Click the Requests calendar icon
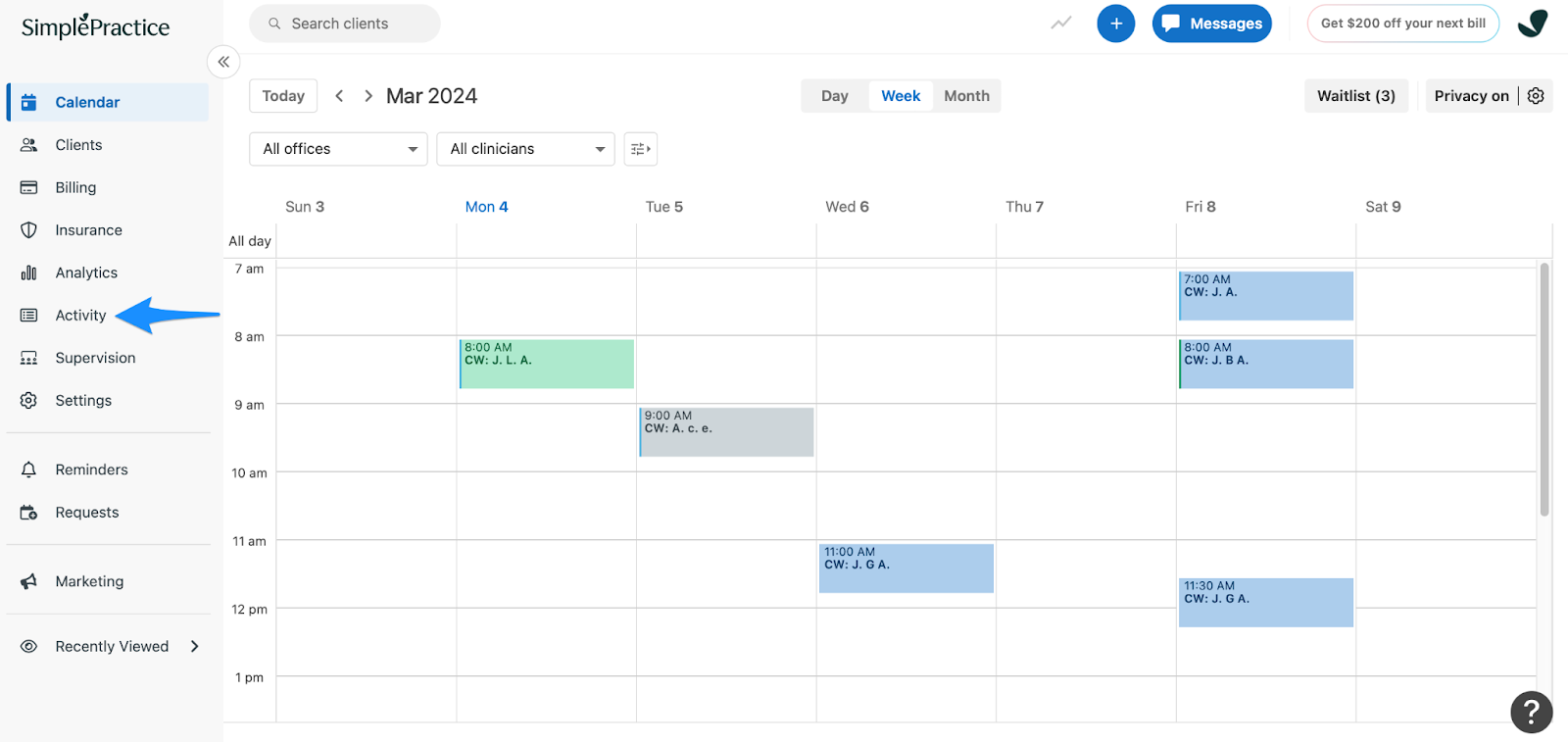The height and width of the screenshot is (742, 1568). (28, 513)
